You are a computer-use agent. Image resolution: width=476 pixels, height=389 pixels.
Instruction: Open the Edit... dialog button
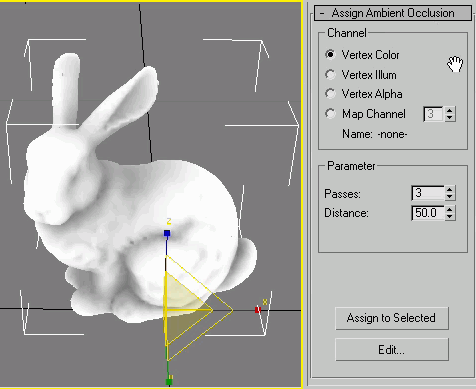(x=392, y=350)
